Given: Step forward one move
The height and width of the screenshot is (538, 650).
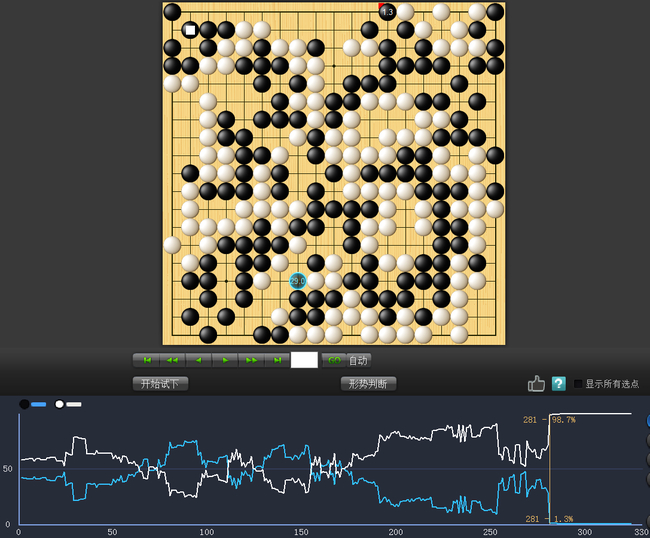Looking at the screenshot, I should 225,360.
